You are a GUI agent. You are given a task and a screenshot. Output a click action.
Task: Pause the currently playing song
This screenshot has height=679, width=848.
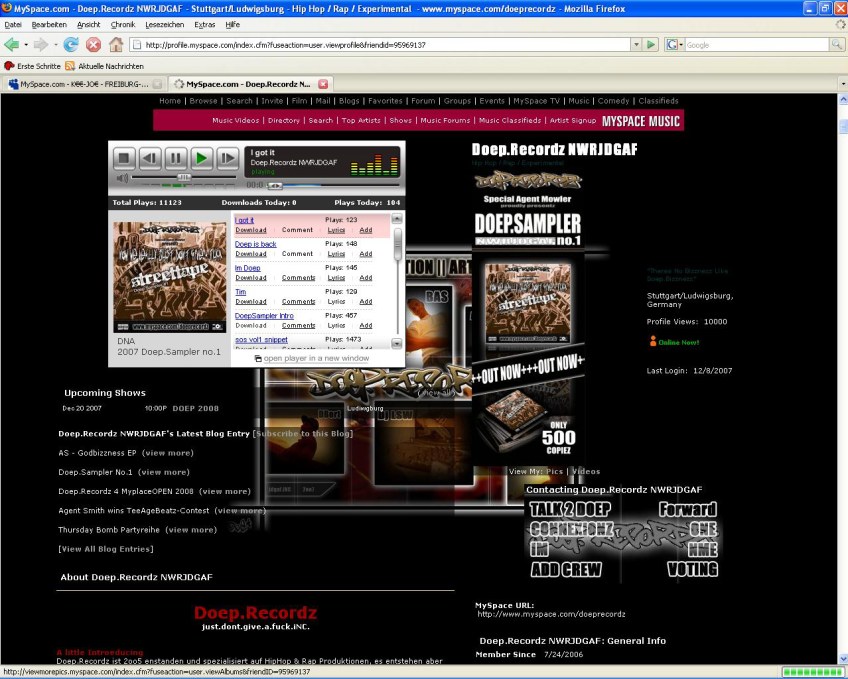(175, 158)
